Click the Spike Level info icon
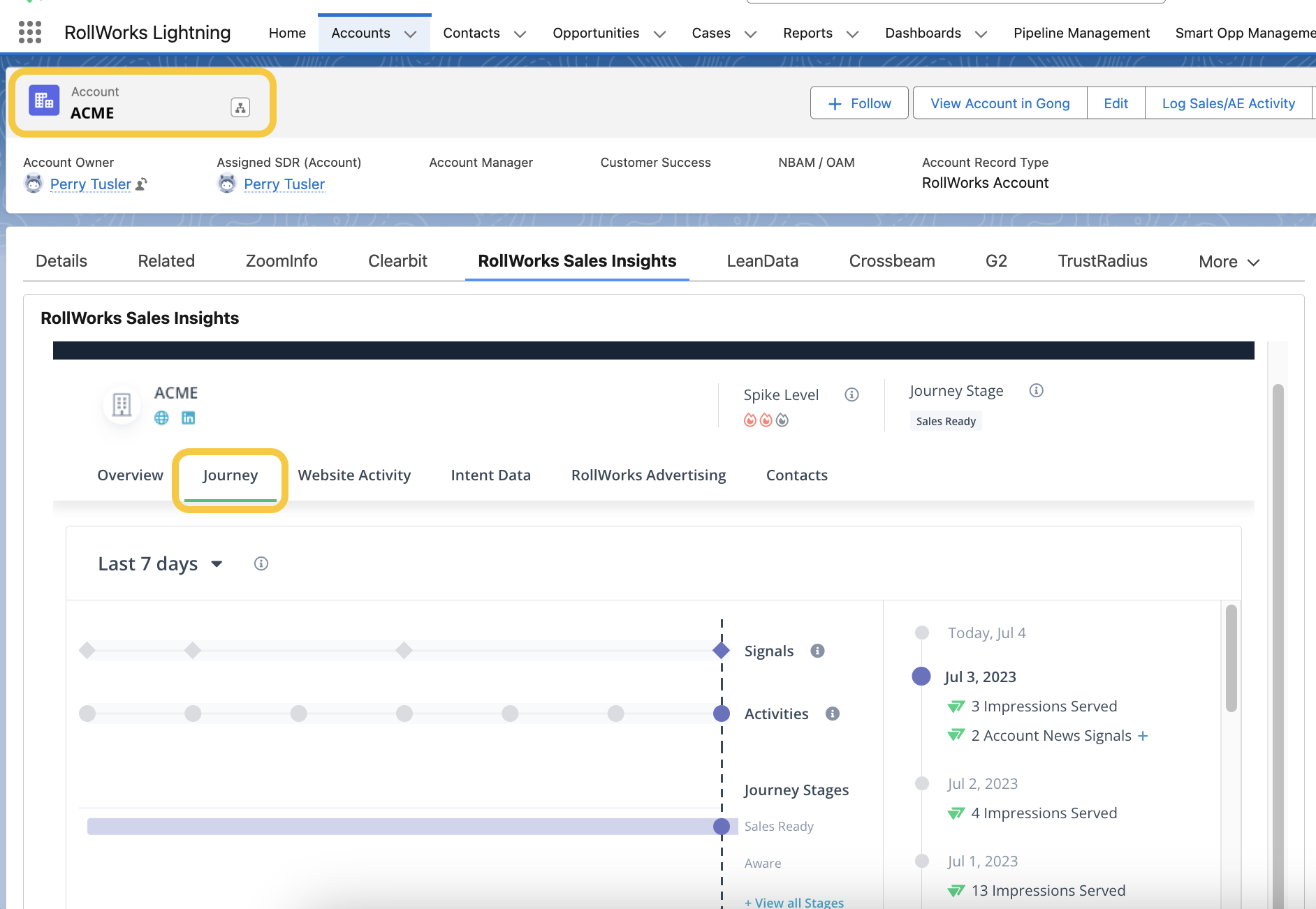1316x909 pixels. coord(851,394)
